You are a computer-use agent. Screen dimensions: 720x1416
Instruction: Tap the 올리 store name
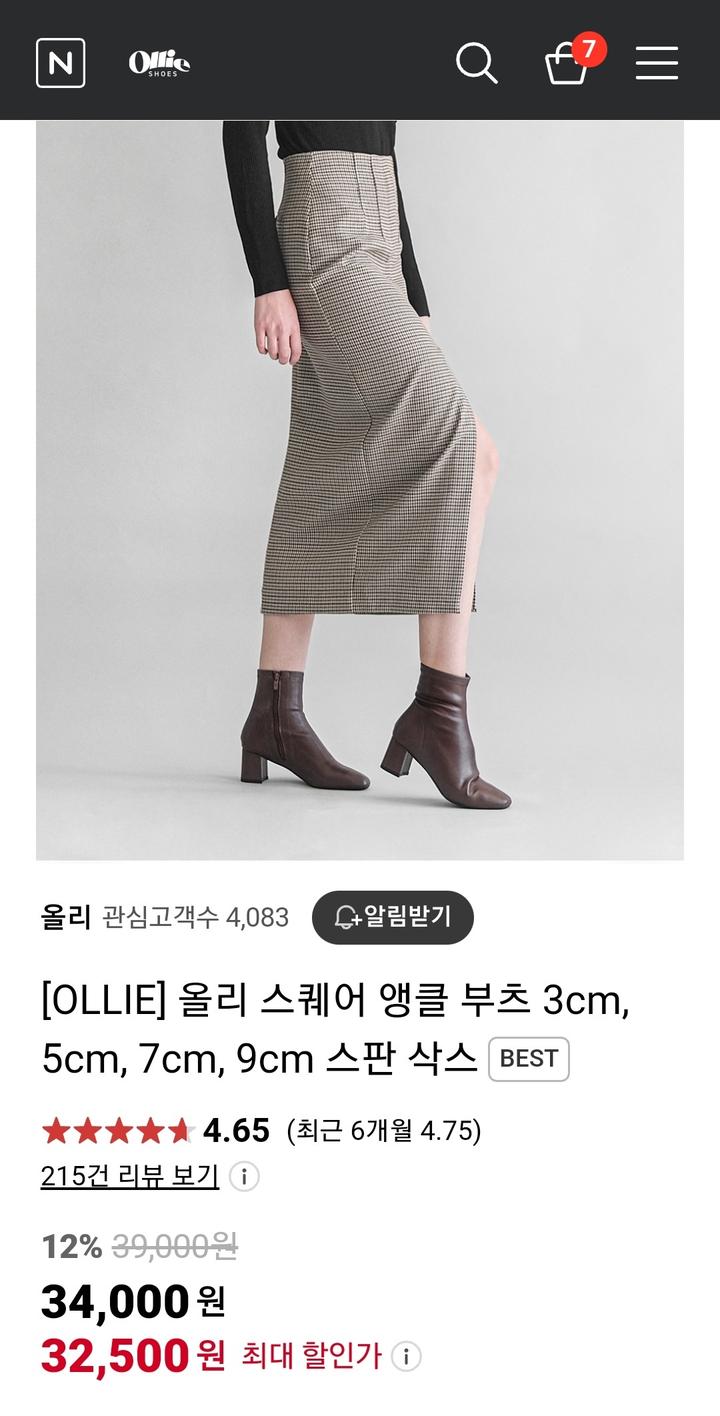[x=66, y=917]
